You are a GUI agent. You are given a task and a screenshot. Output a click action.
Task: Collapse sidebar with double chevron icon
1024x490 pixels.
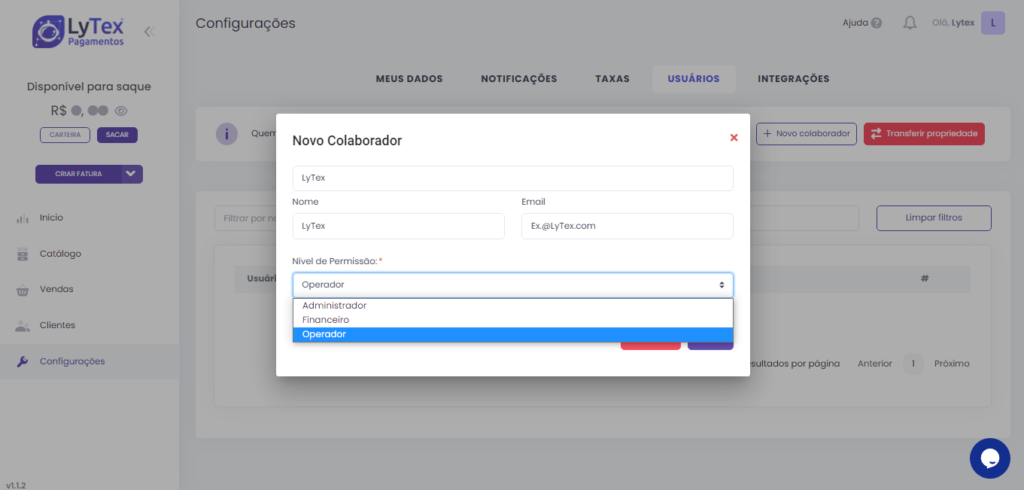(149, 31)
